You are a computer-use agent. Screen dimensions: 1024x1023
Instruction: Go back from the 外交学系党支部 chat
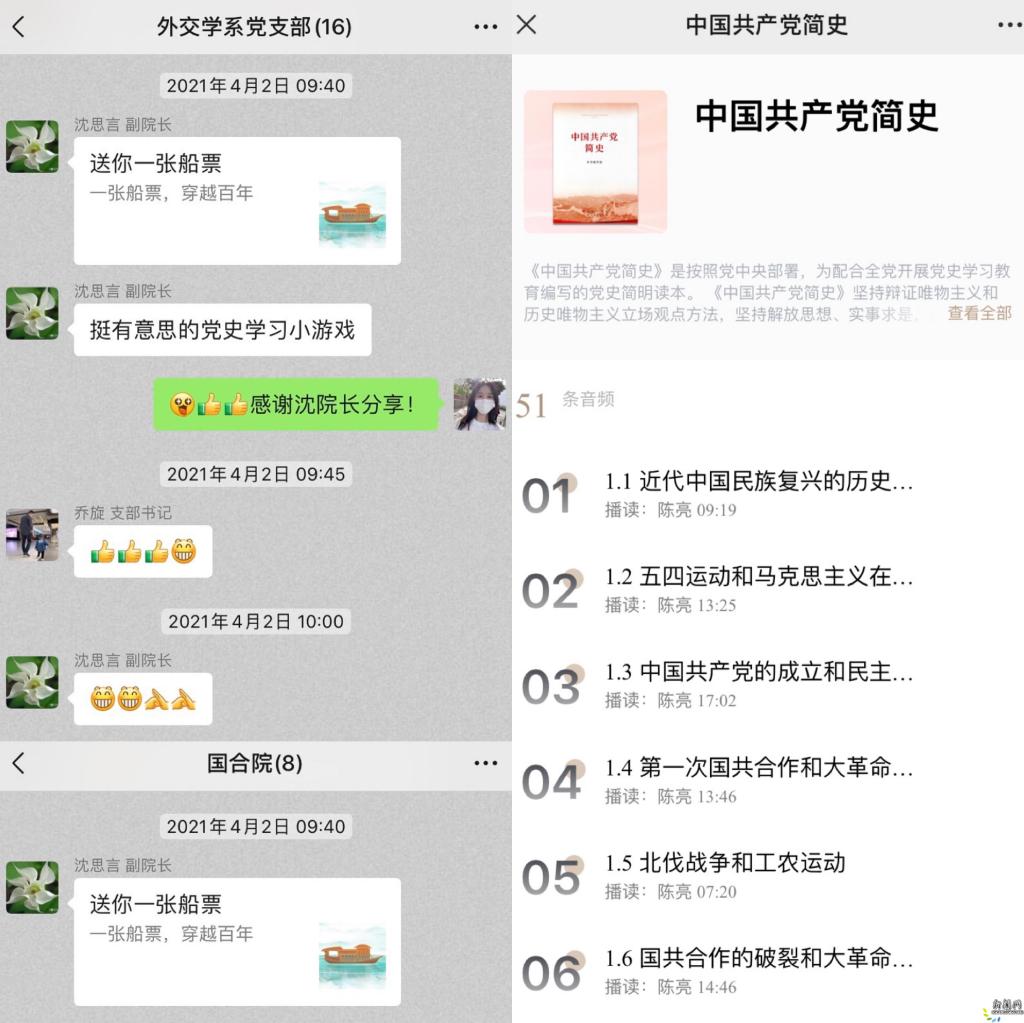(x=18, y=27)
